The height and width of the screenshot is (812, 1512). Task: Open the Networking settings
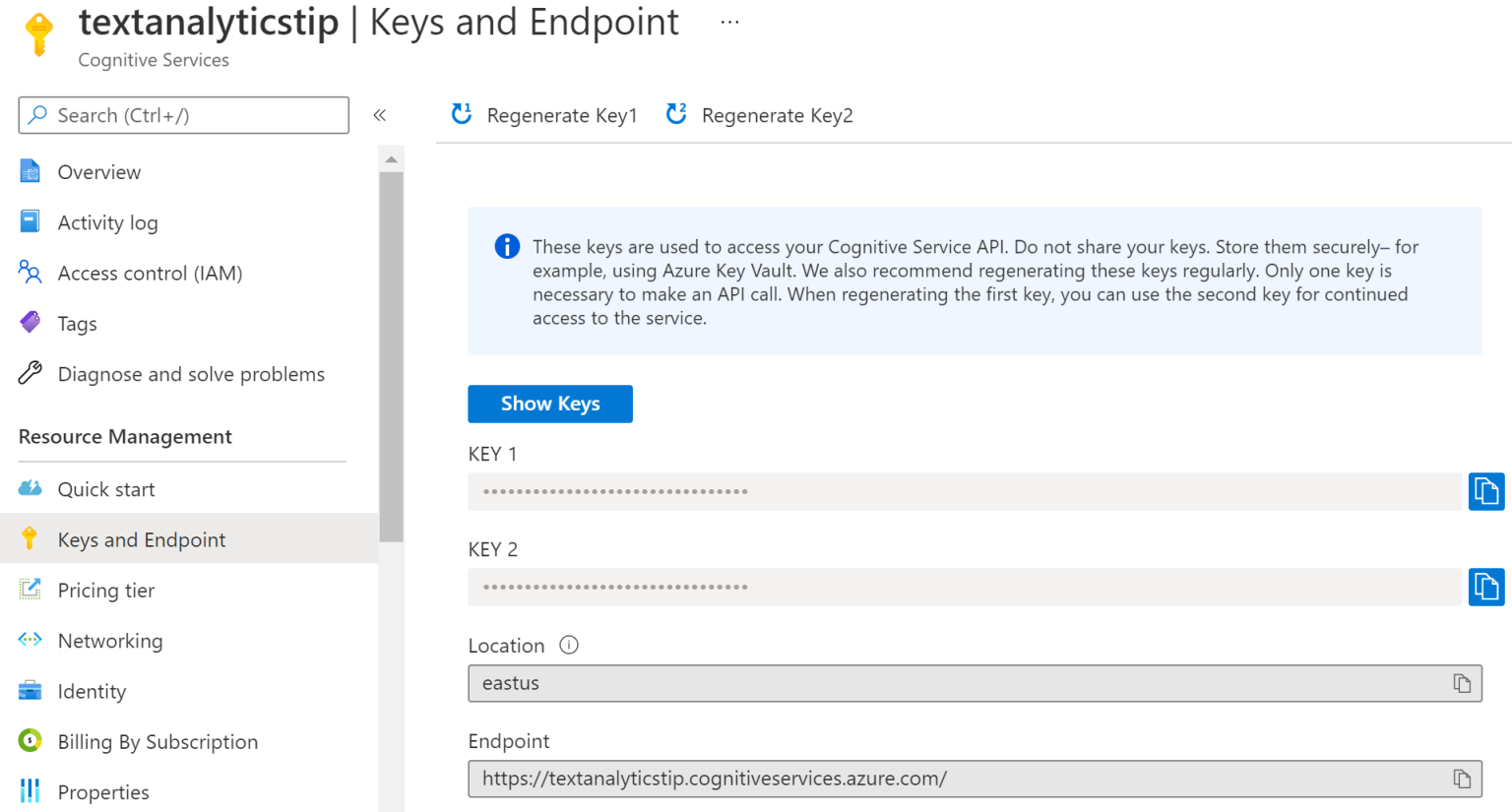click(x=109, y=641)
